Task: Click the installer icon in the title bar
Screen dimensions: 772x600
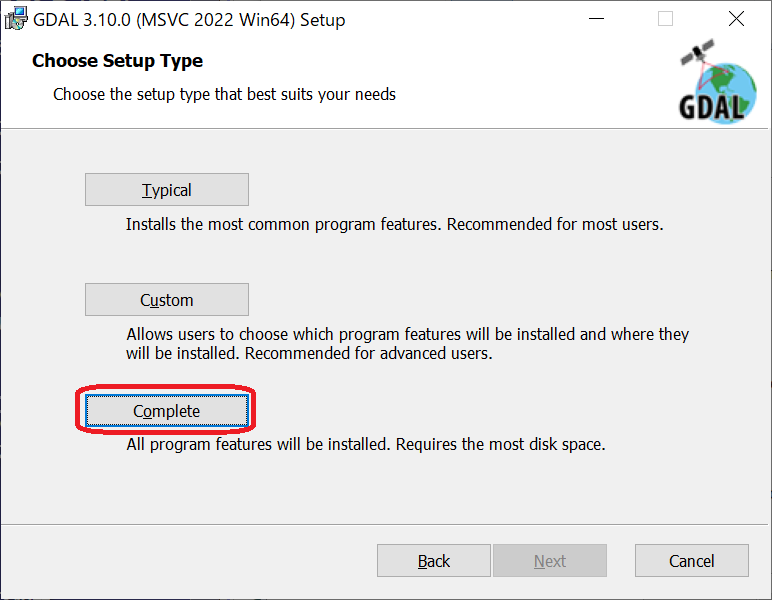Action: (x=16, y=19)
